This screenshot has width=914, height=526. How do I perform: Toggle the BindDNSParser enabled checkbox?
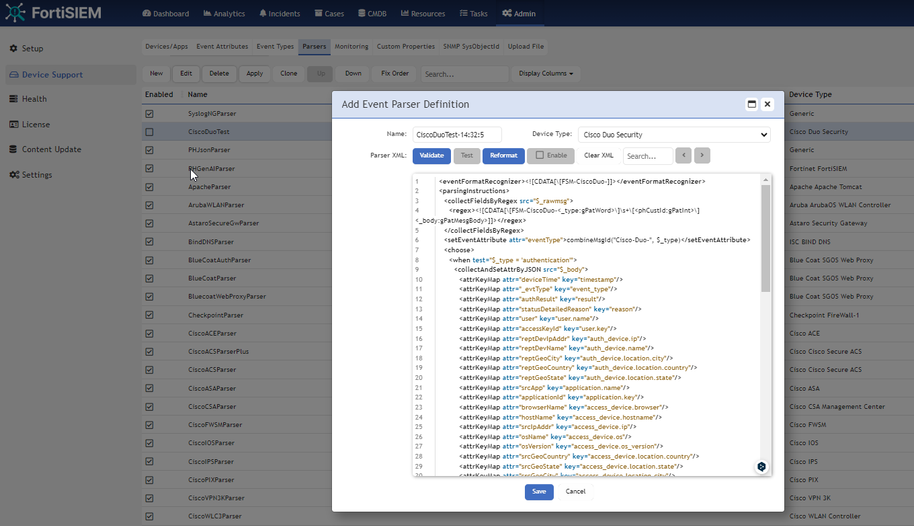(x=149, y=241)
